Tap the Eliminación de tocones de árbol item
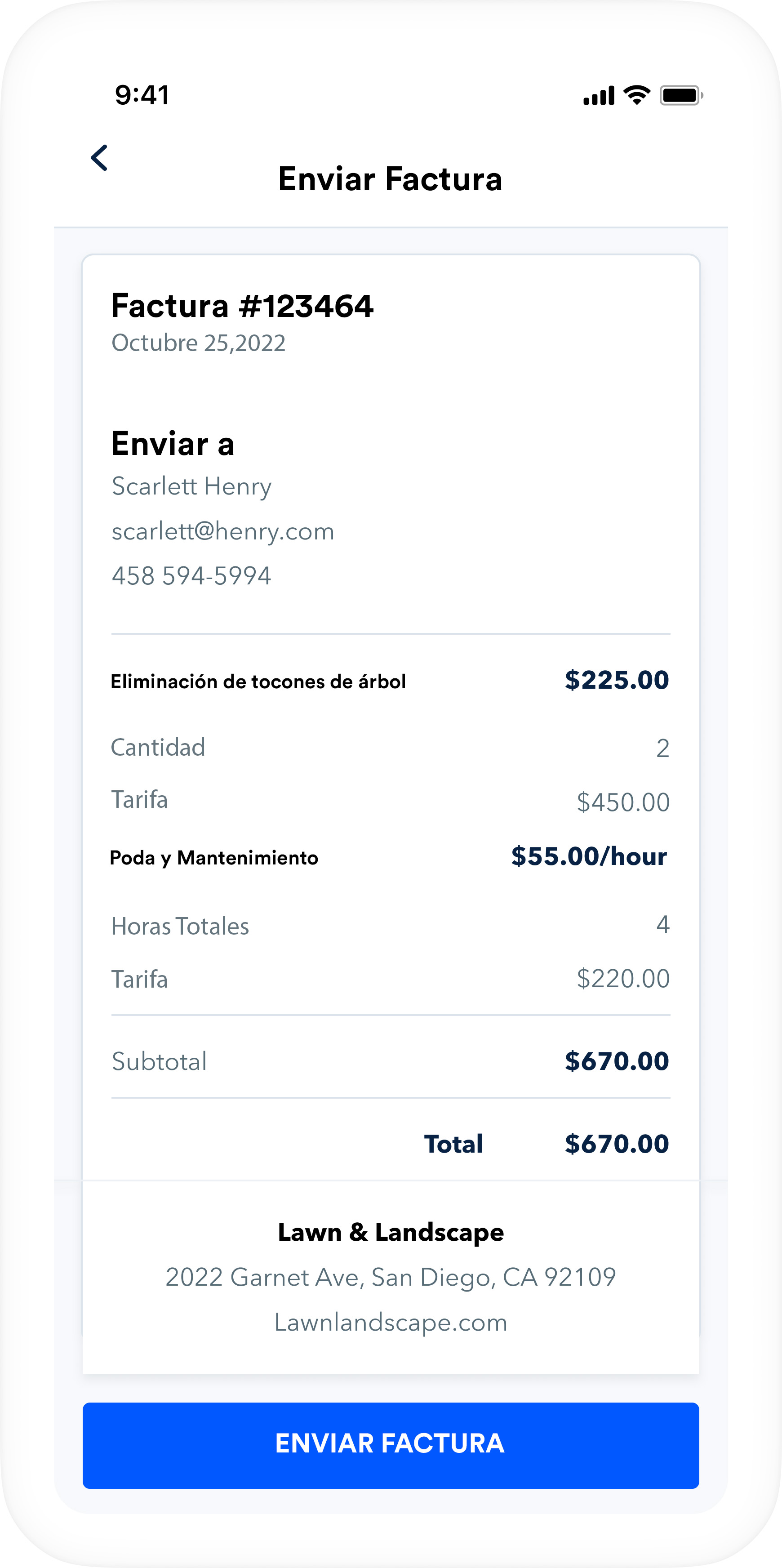This screenshot has width=782, height=1568. tap(258, 682)
